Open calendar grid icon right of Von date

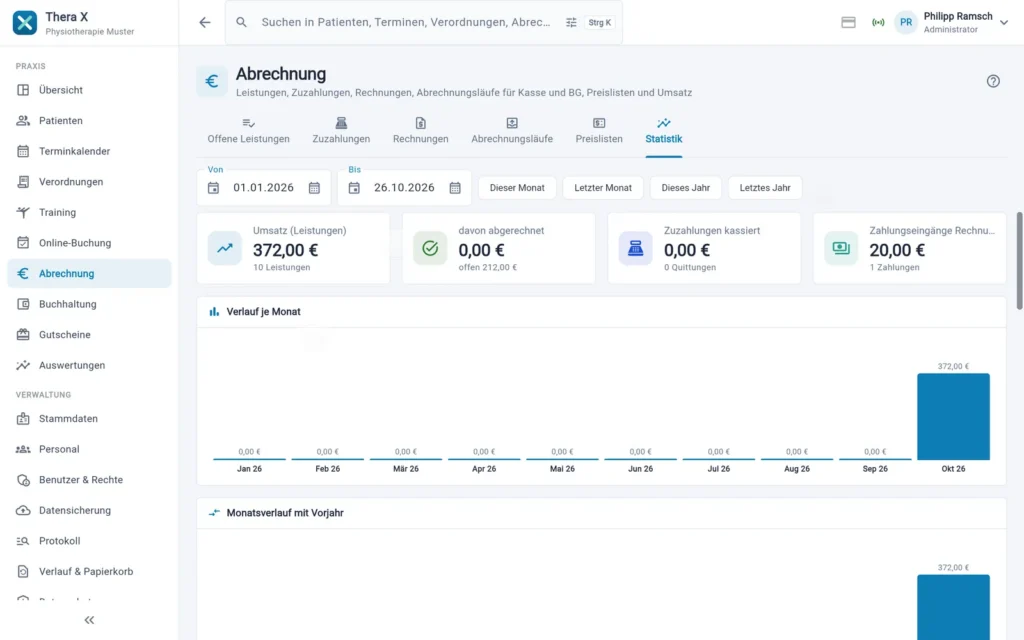(314, 188)
